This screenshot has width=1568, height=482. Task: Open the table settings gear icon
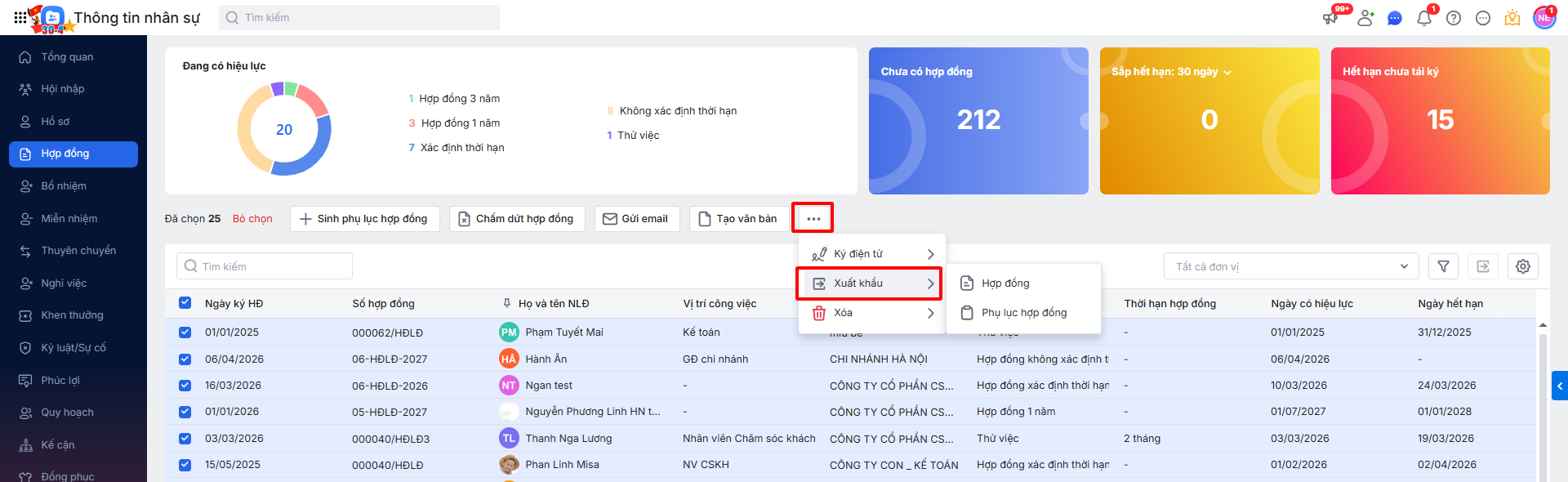[x=1523, y=266]
